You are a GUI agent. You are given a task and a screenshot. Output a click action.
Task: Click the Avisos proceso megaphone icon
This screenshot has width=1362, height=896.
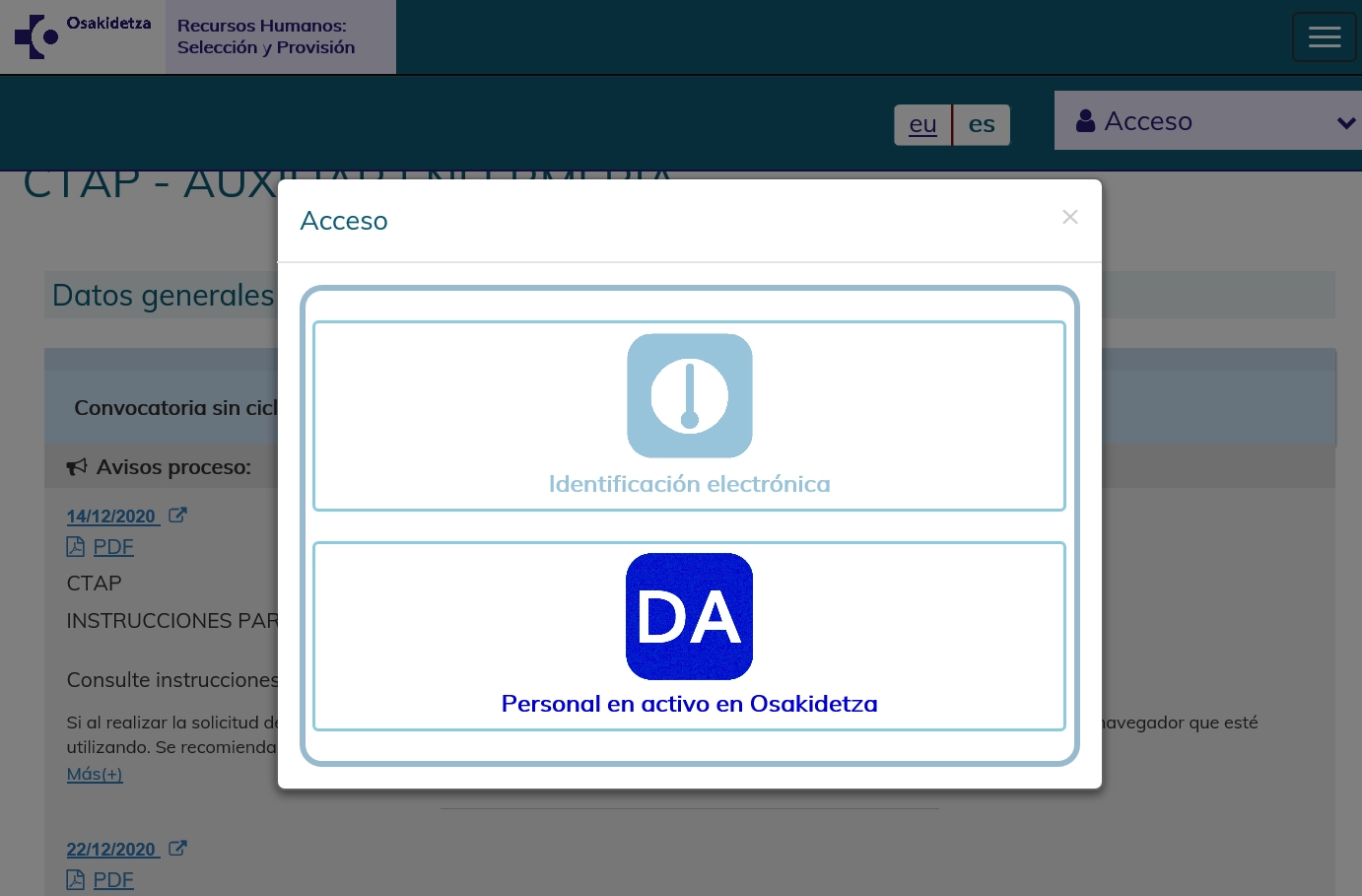77,467
